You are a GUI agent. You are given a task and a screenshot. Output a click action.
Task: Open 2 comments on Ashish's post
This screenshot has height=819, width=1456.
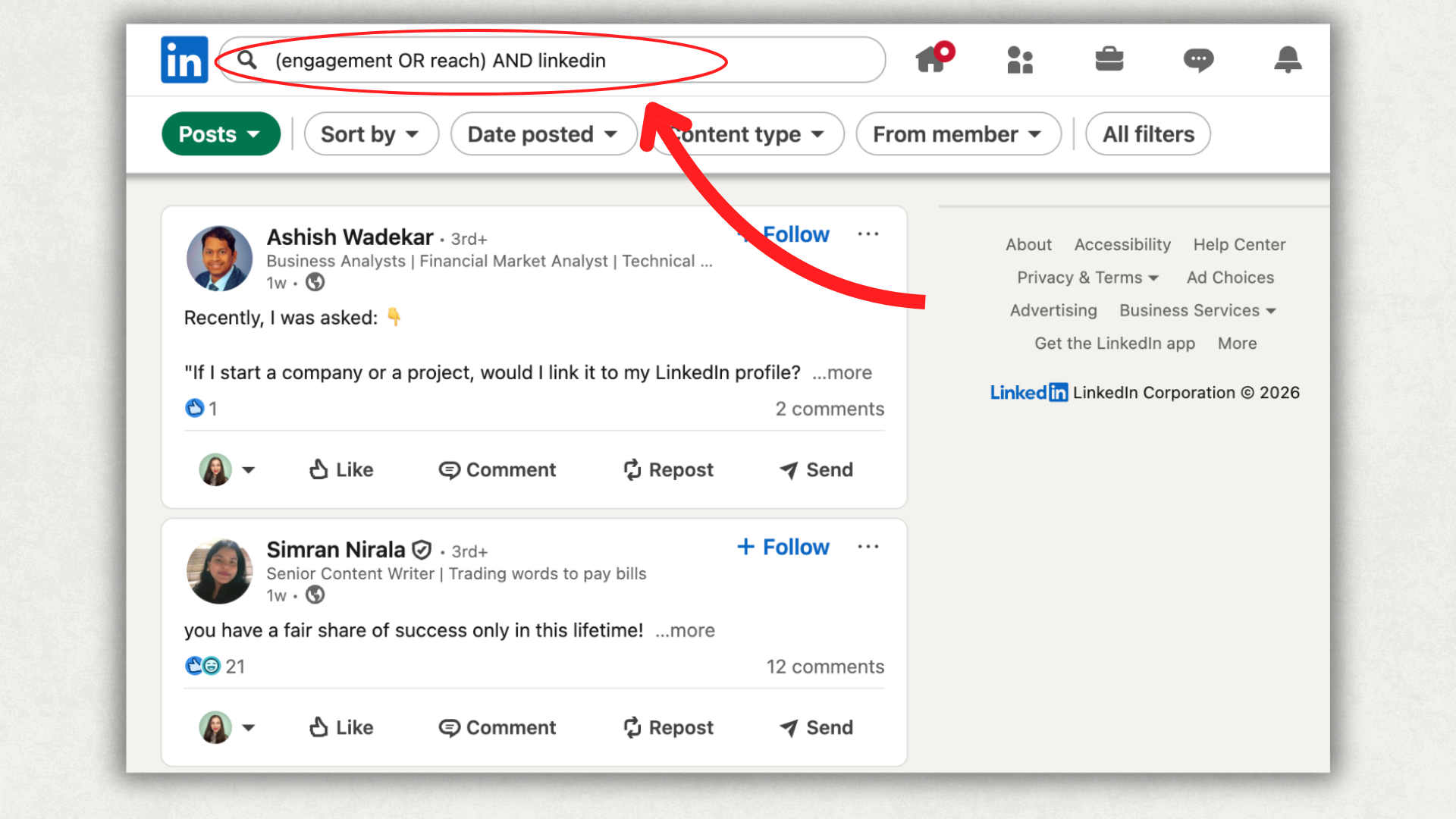point(830,409)
